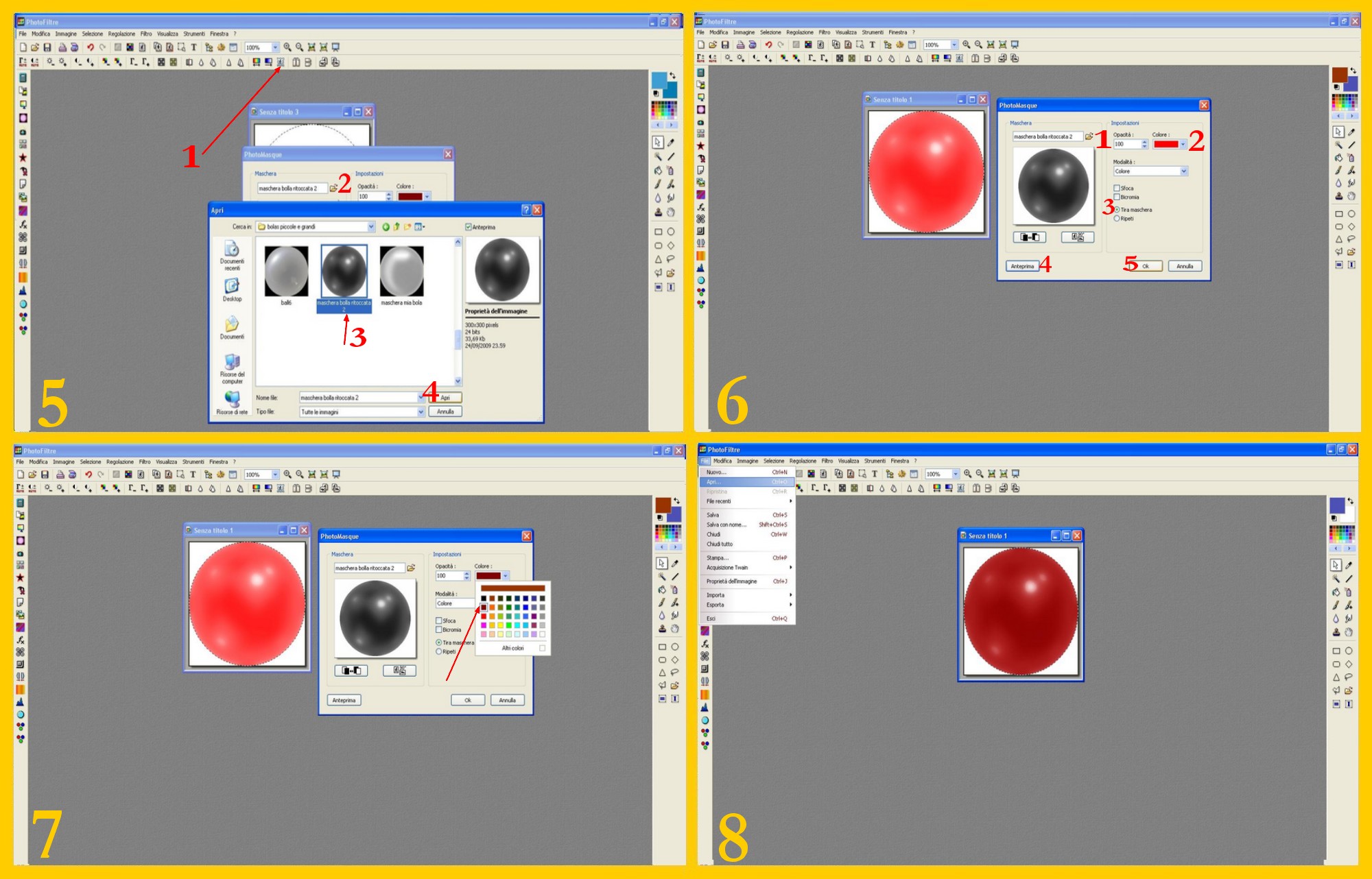This screenshot has width=1372, height=879.
Task: Click invert mask button in step 6 PhotoMasque dialog
Action: pyautogui.click(x=1030, y=237)
